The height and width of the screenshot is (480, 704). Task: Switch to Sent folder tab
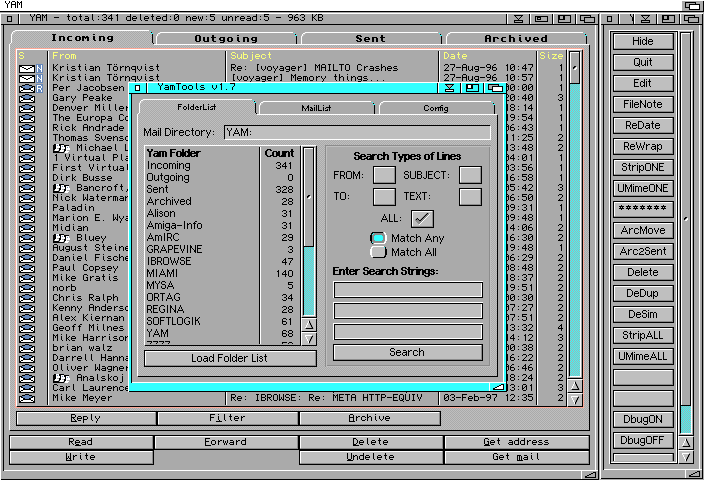(370, 39)
